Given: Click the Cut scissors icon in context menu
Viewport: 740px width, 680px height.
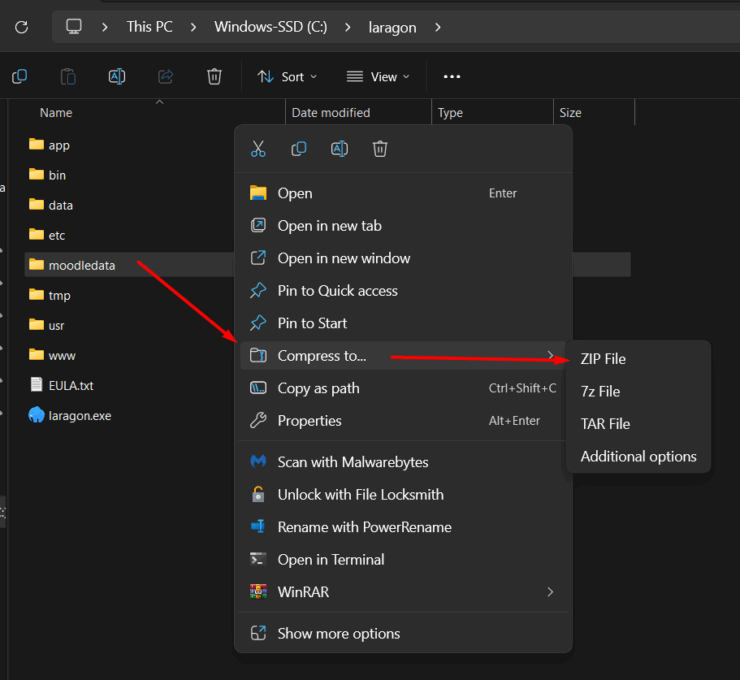Looking at the screenshot, I should (x=258, y=149).
